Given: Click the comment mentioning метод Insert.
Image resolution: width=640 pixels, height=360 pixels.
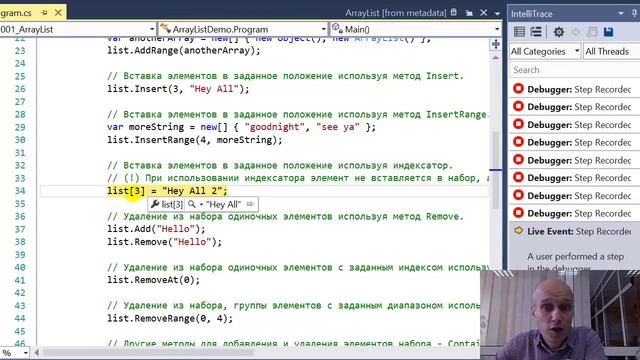Looking at the screenshot, I should [285, 76].
